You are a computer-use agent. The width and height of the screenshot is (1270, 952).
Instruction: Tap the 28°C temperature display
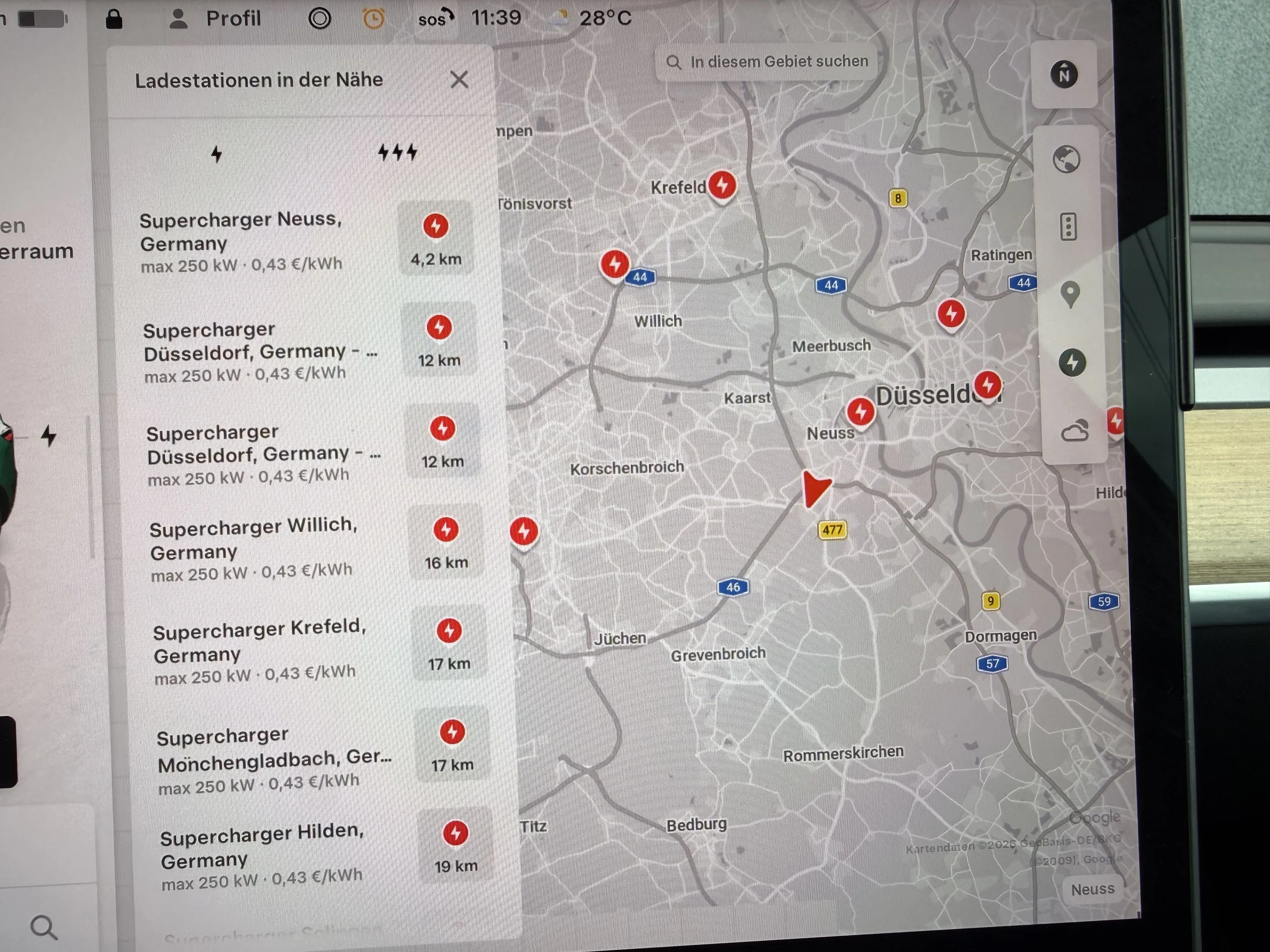coord(605,18)
